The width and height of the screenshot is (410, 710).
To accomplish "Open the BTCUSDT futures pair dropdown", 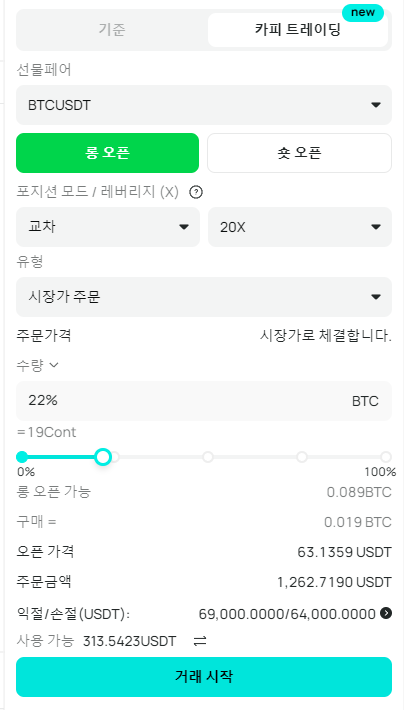I will (x=204, y=105).
